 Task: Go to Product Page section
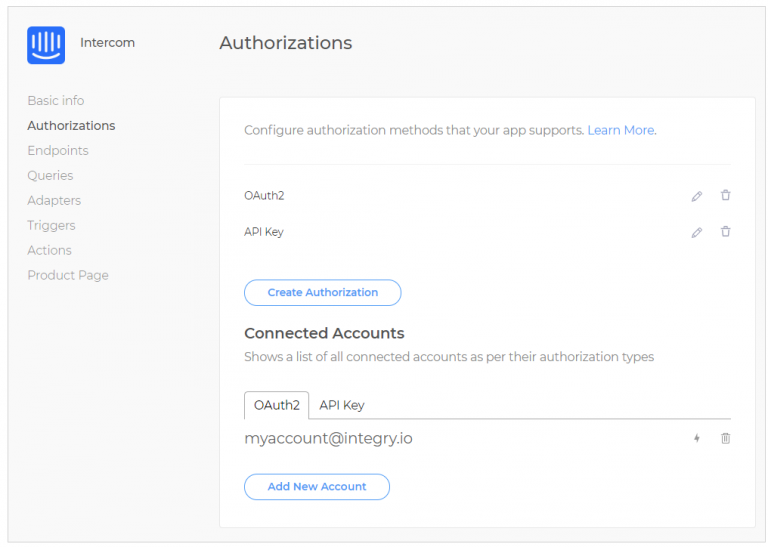(68, 275)
